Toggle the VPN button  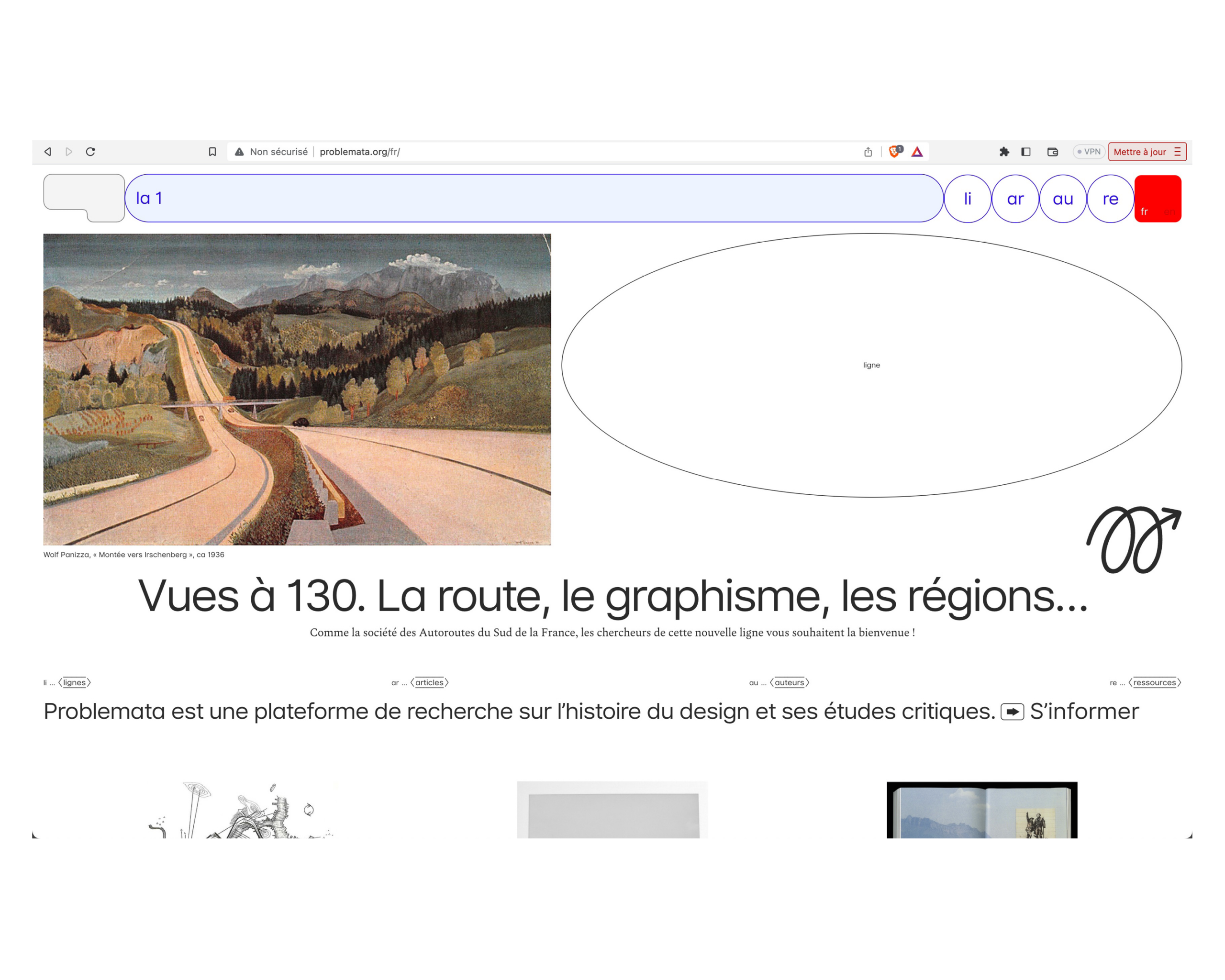1089,152
